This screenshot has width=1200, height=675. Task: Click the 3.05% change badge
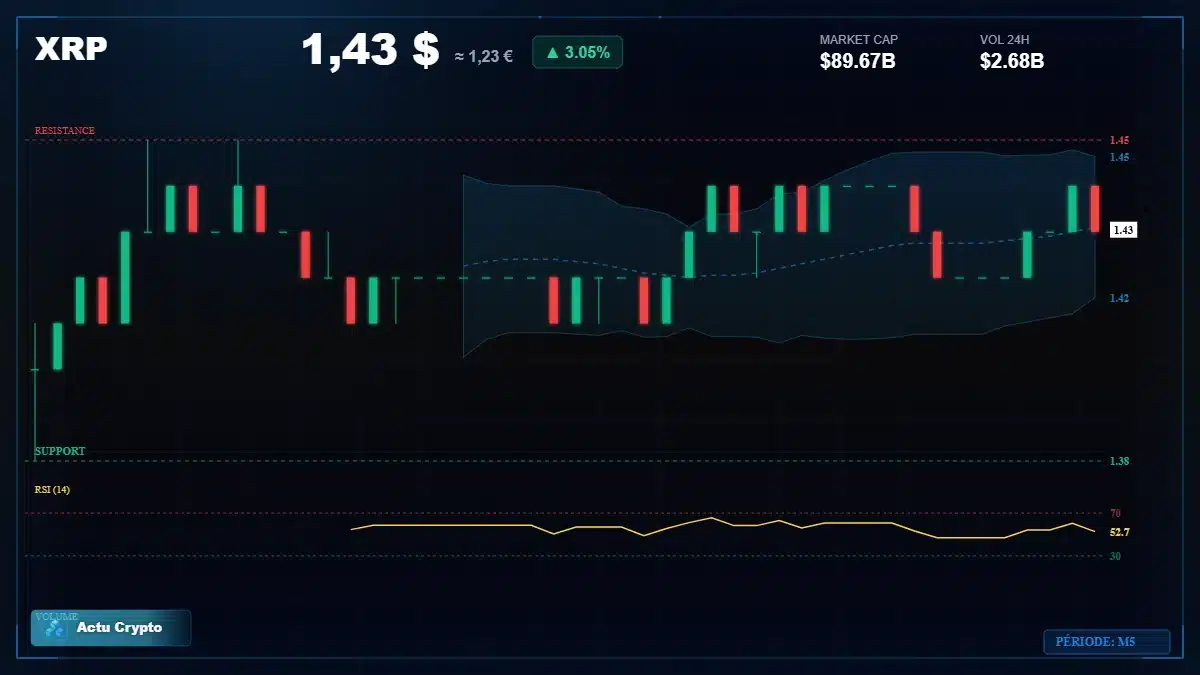pos(578,52)
